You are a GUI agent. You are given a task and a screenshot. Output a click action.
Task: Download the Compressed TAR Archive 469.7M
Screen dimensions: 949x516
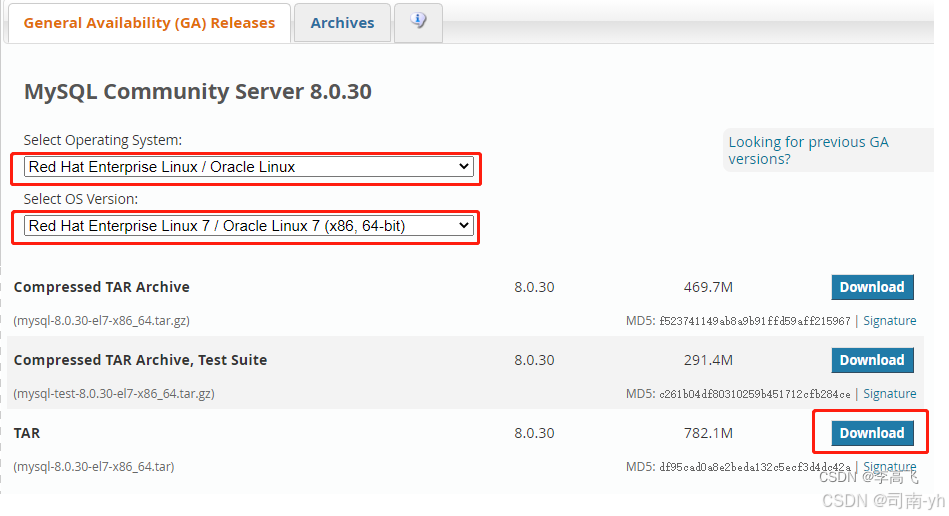(872, 287)
